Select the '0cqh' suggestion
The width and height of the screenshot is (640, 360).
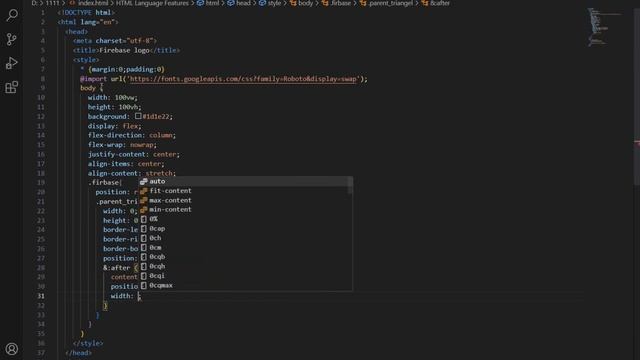tap(246, 266)
